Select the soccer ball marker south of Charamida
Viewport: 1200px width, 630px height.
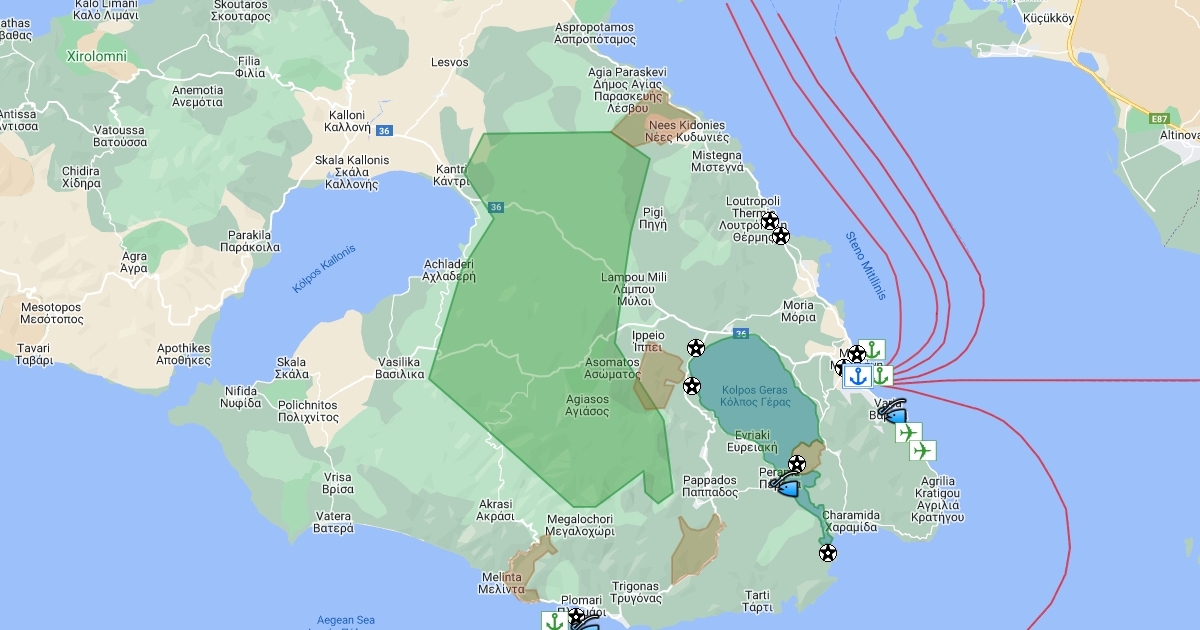tap(827, 552)
